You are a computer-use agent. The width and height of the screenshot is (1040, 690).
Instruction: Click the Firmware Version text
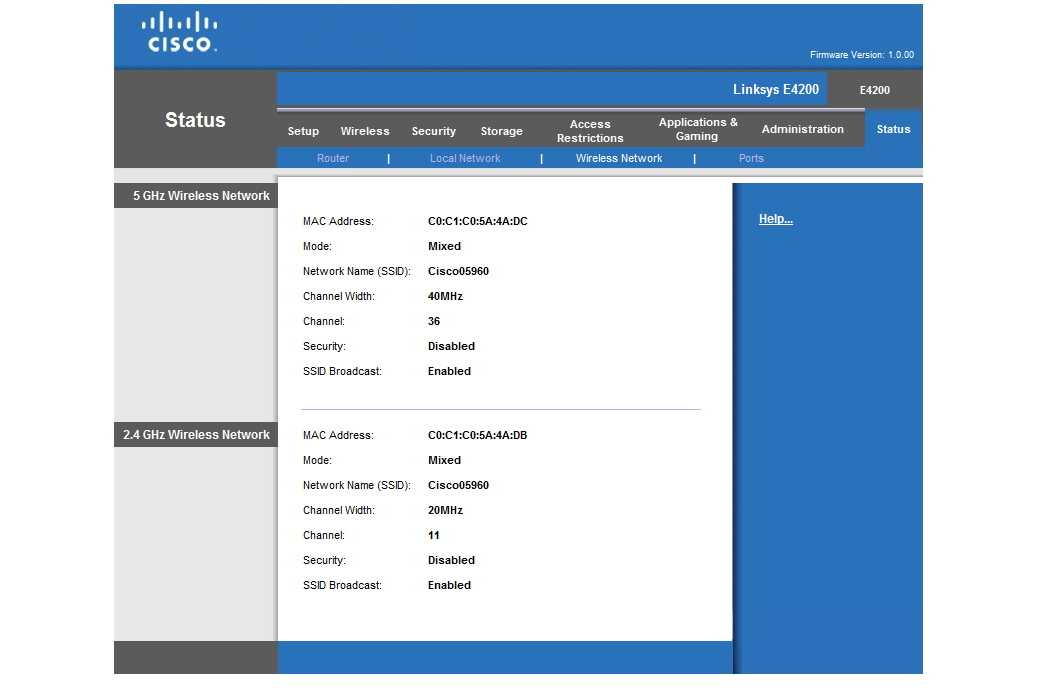pyautogui.click(x=861, y=55)
